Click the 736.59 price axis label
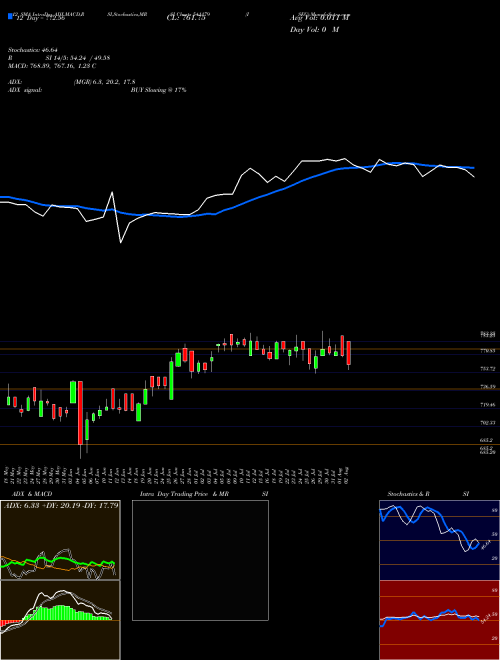500x660 pixels. pyautogui.click(x=487, y=387)
